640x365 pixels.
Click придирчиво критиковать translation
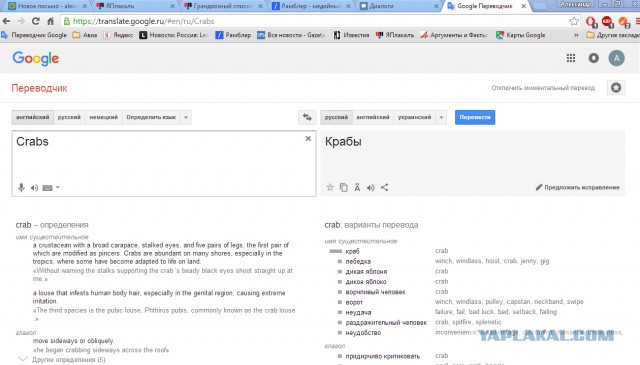(x=382, y=356)
